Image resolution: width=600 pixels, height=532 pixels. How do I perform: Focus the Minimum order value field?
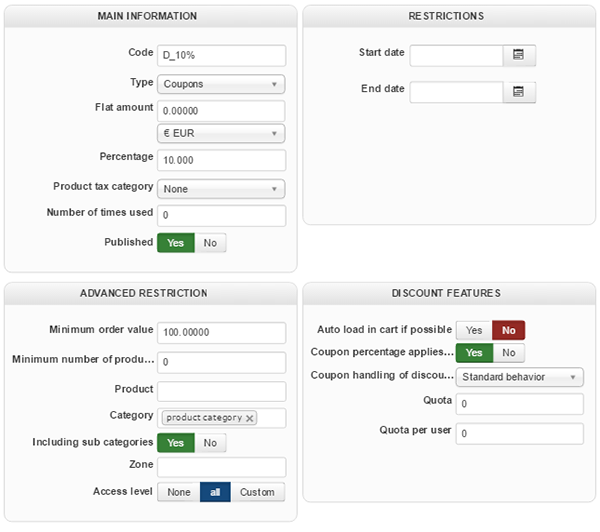coord(221,331)
